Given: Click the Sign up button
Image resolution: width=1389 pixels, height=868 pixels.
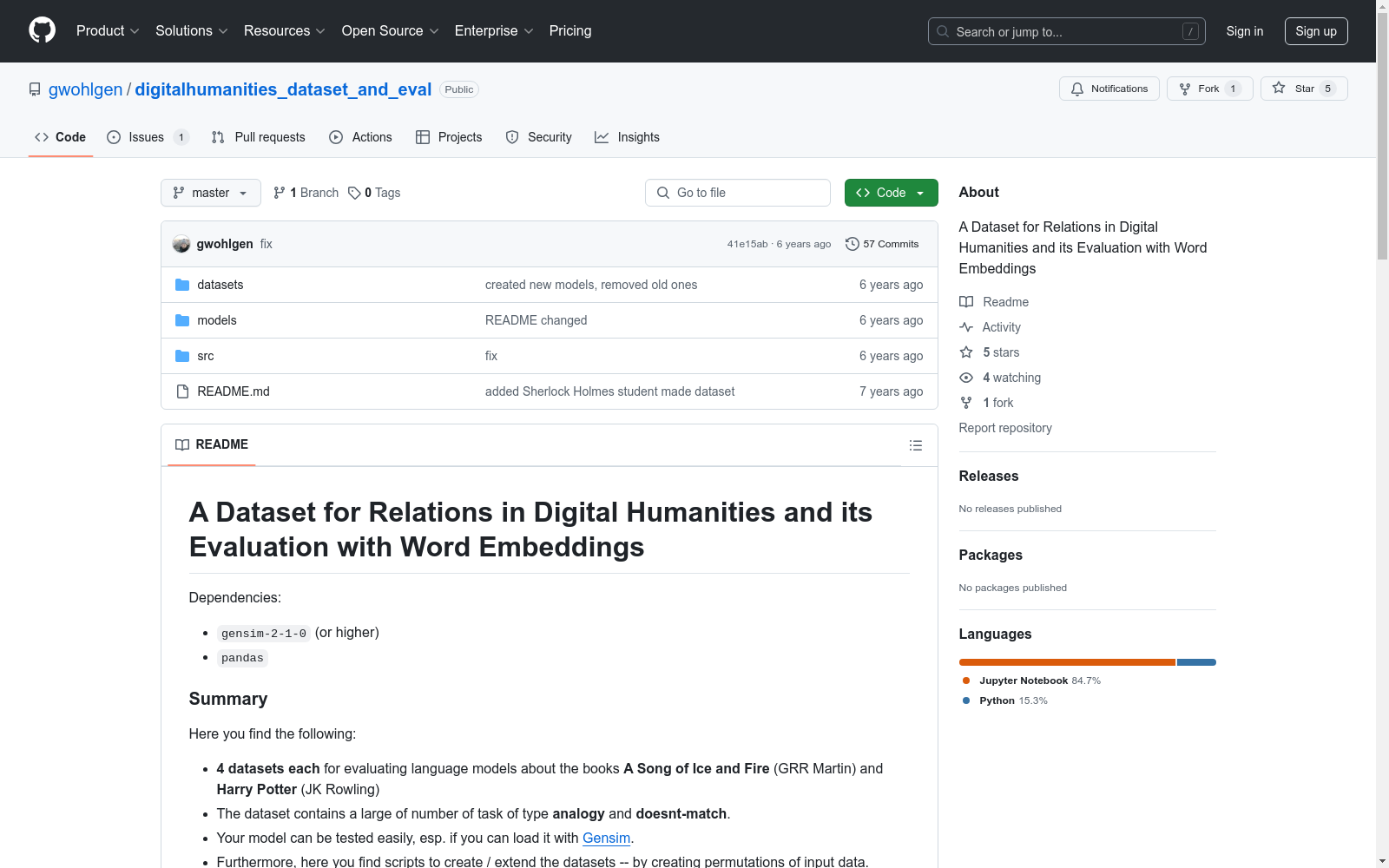Looking at the screenshot, I should (1316, 31).
